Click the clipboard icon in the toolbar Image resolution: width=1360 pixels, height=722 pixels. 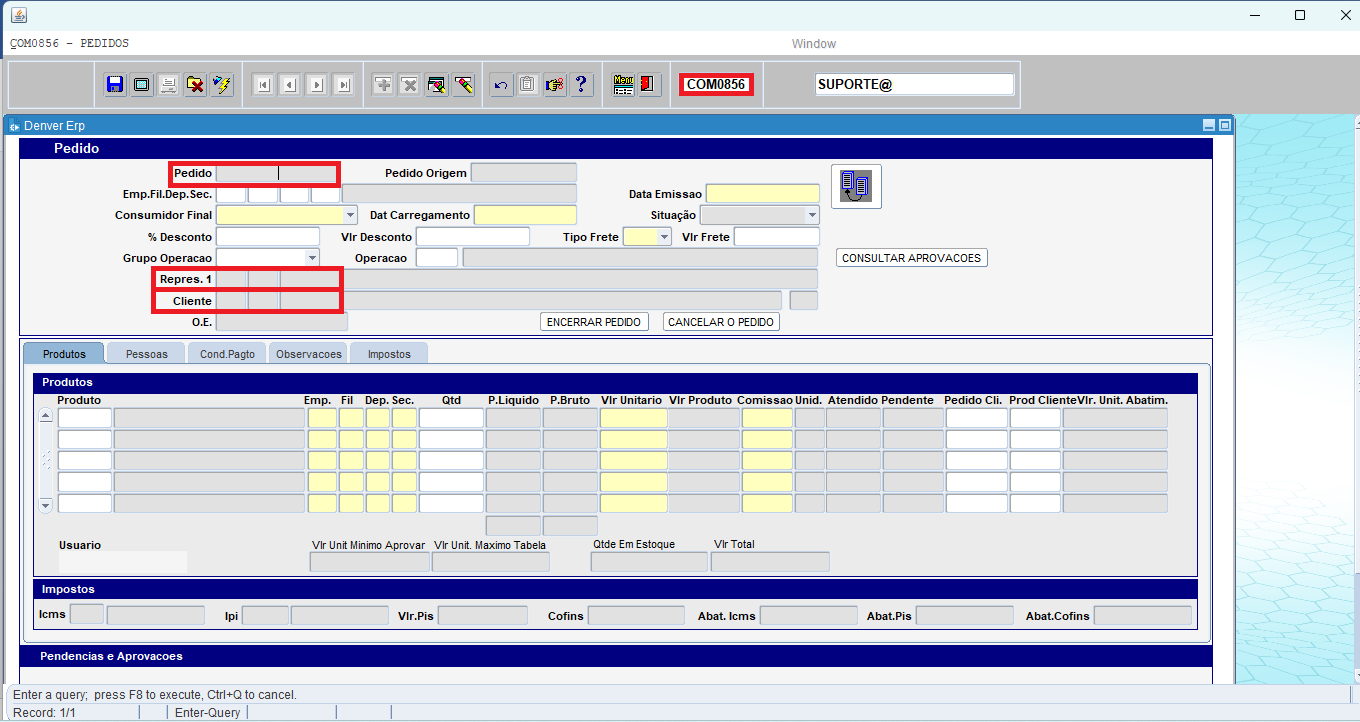click(x=528, y=85)
